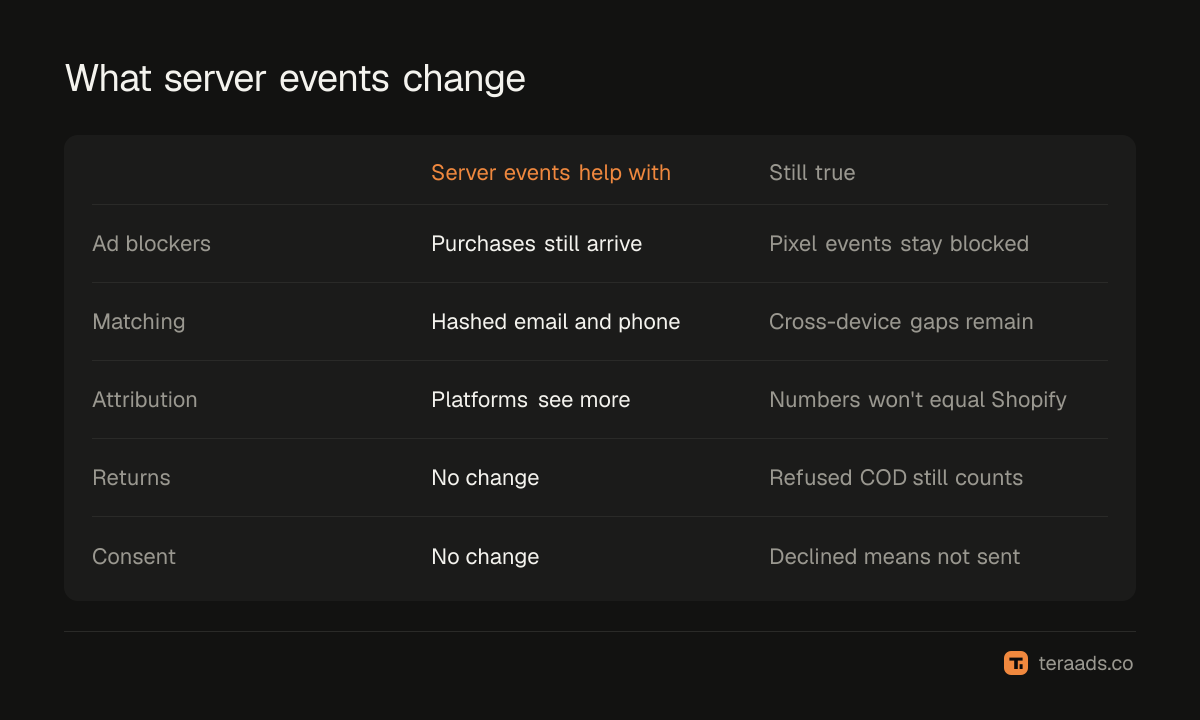Select the 'Ad blockers' row label
This screenshot has width=1200, height=720.
(x=151, y=243)
